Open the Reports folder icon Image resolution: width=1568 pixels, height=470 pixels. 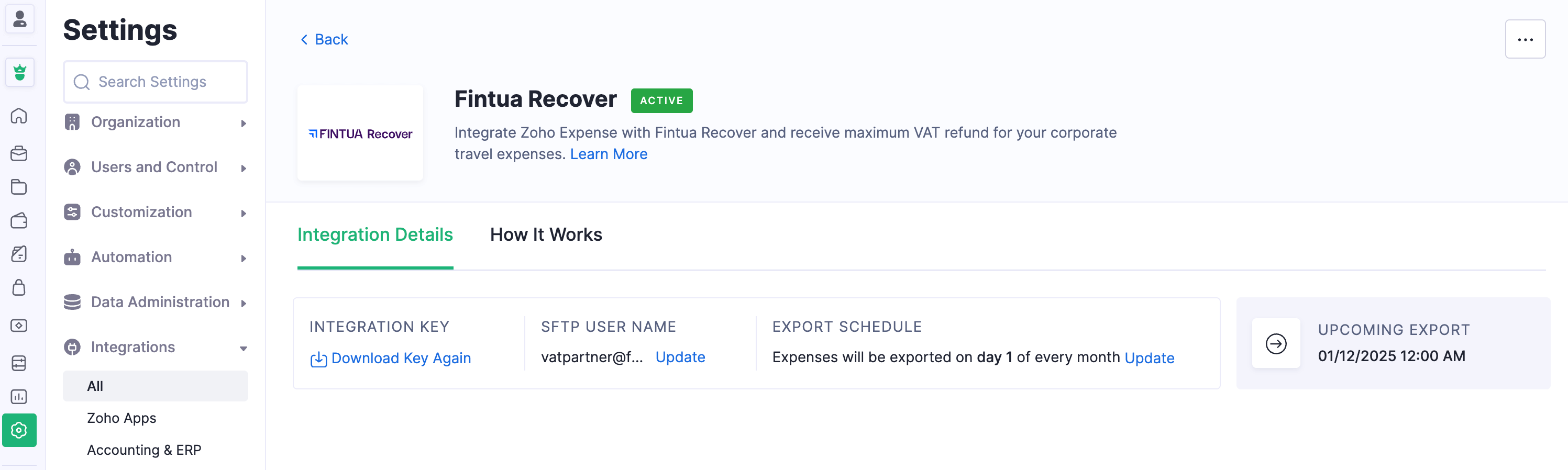19,187
